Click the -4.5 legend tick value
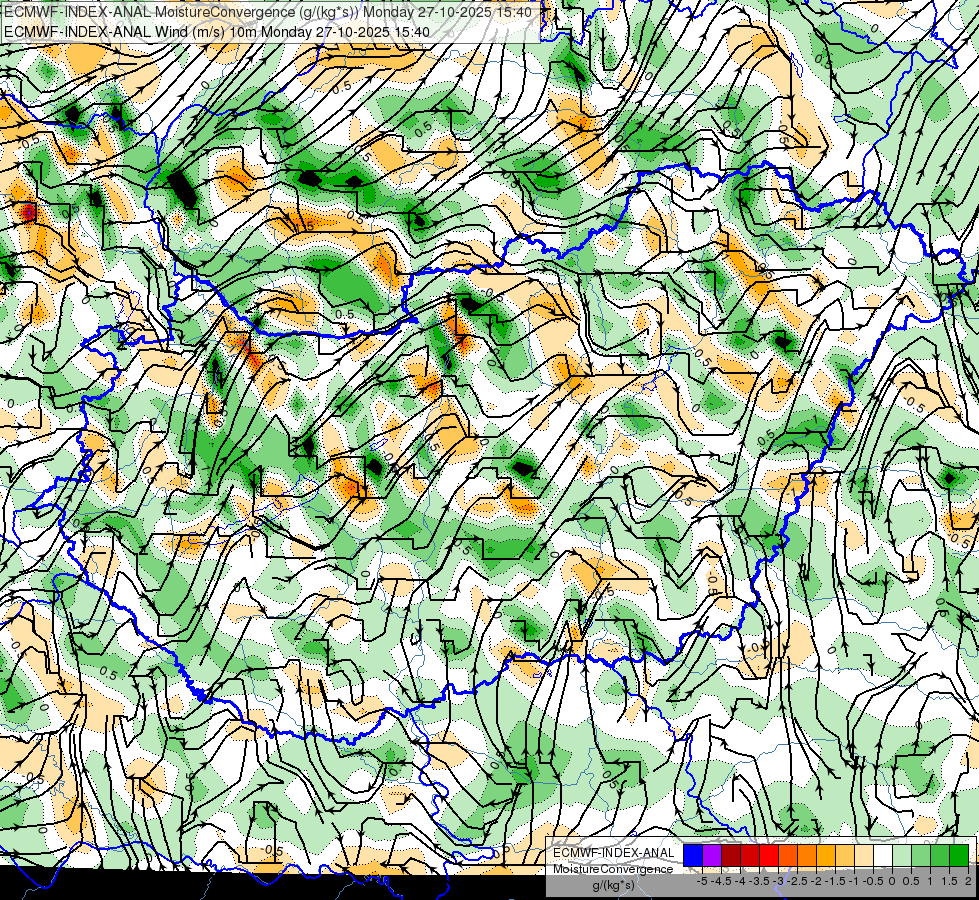The image size is (979, 900). pyautogui.click(x=721, y=881)
